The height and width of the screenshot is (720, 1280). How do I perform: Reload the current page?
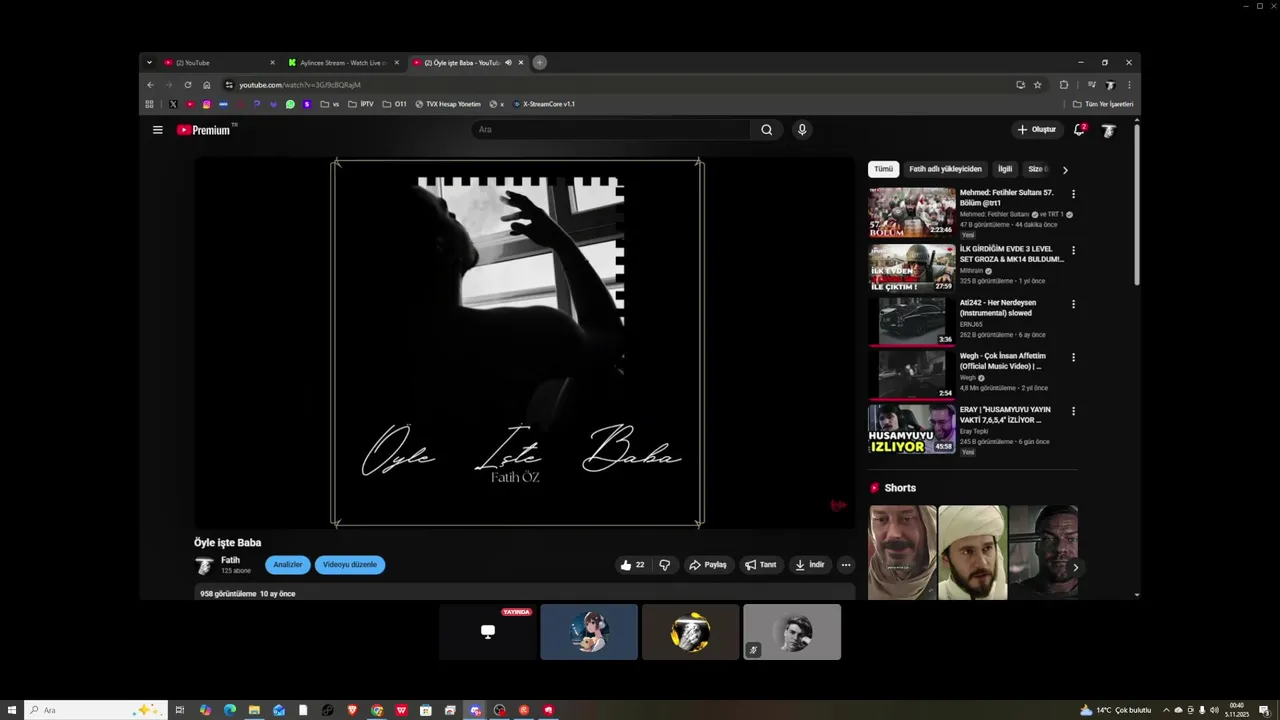(x=187, y=85)
